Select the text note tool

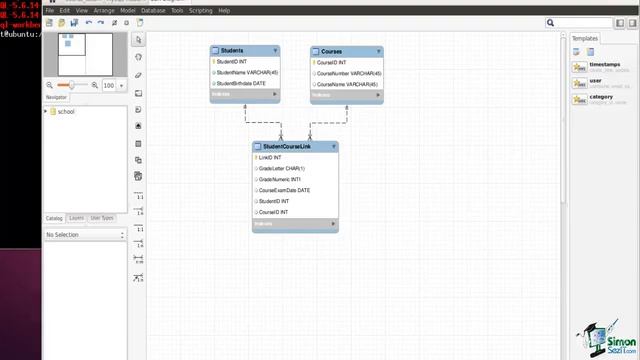click(x=138, y=109)
